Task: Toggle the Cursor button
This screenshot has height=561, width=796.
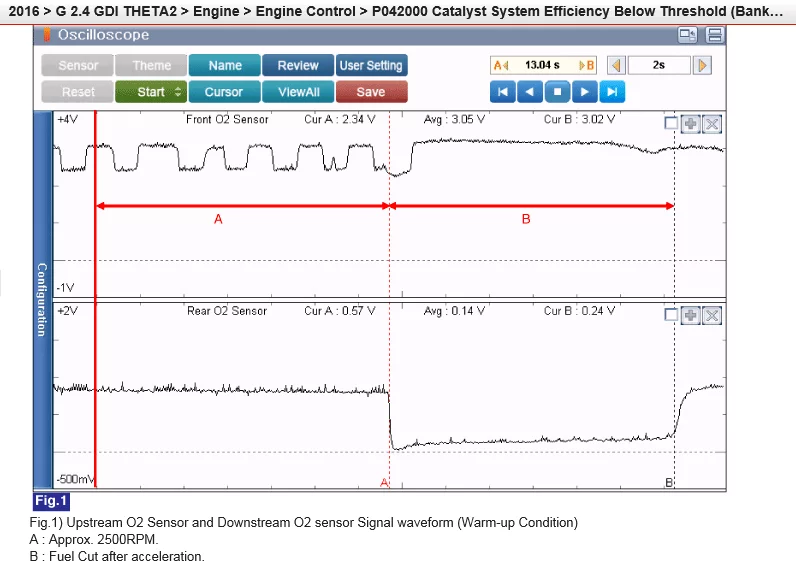Action: point(225,92)
